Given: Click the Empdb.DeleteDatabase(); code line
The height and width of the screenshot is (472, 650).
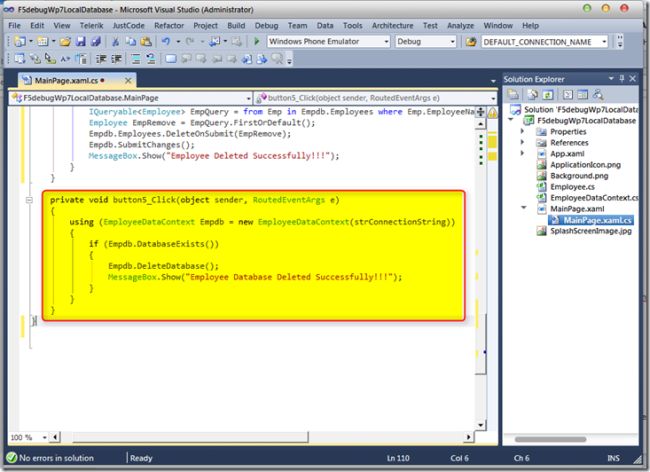Looking at the screenshot, I should [x=163, y=266].
